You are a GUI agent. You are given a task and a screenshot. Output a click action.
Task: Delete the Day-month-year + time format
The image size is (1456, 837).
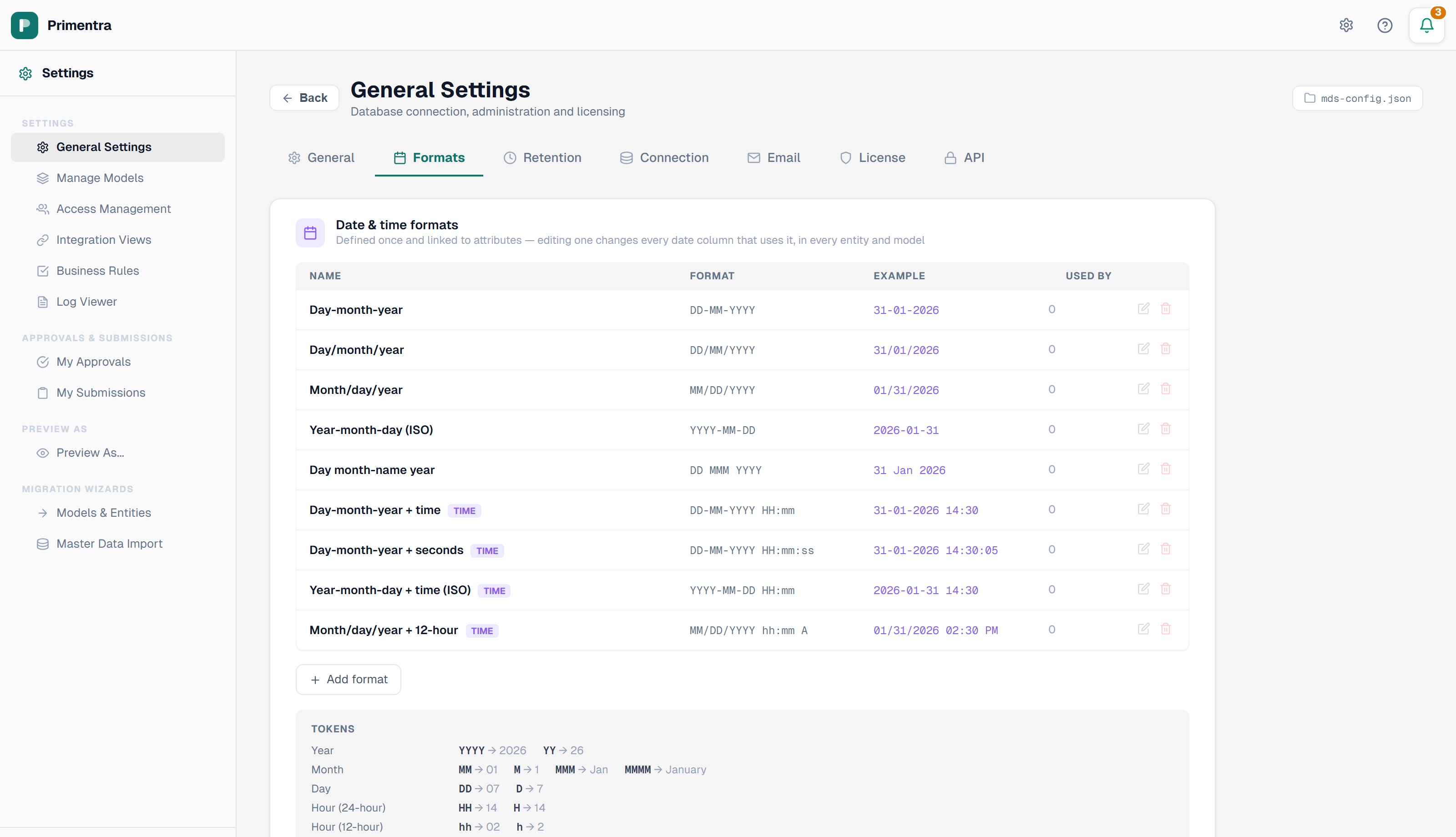(x=1165, y=509)
